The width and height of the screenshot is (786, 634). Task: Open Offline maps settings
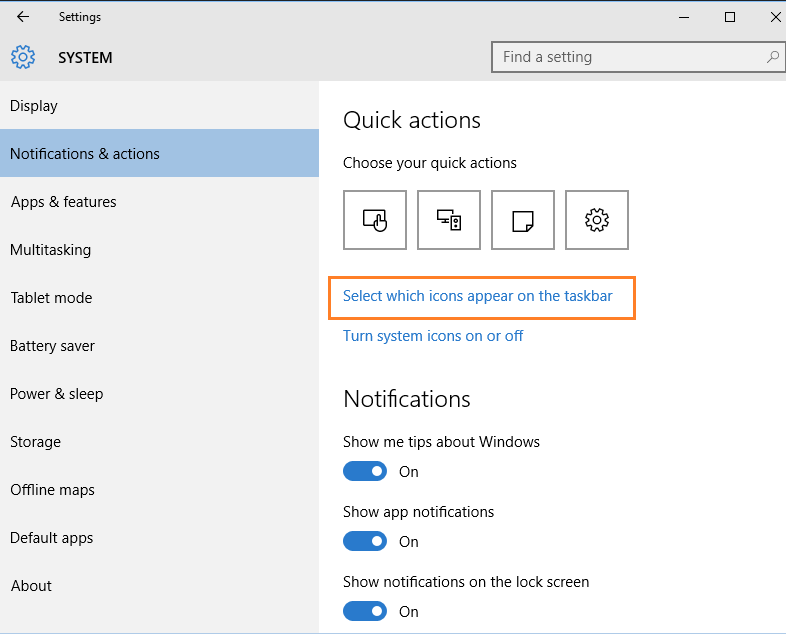coord(159,490)
